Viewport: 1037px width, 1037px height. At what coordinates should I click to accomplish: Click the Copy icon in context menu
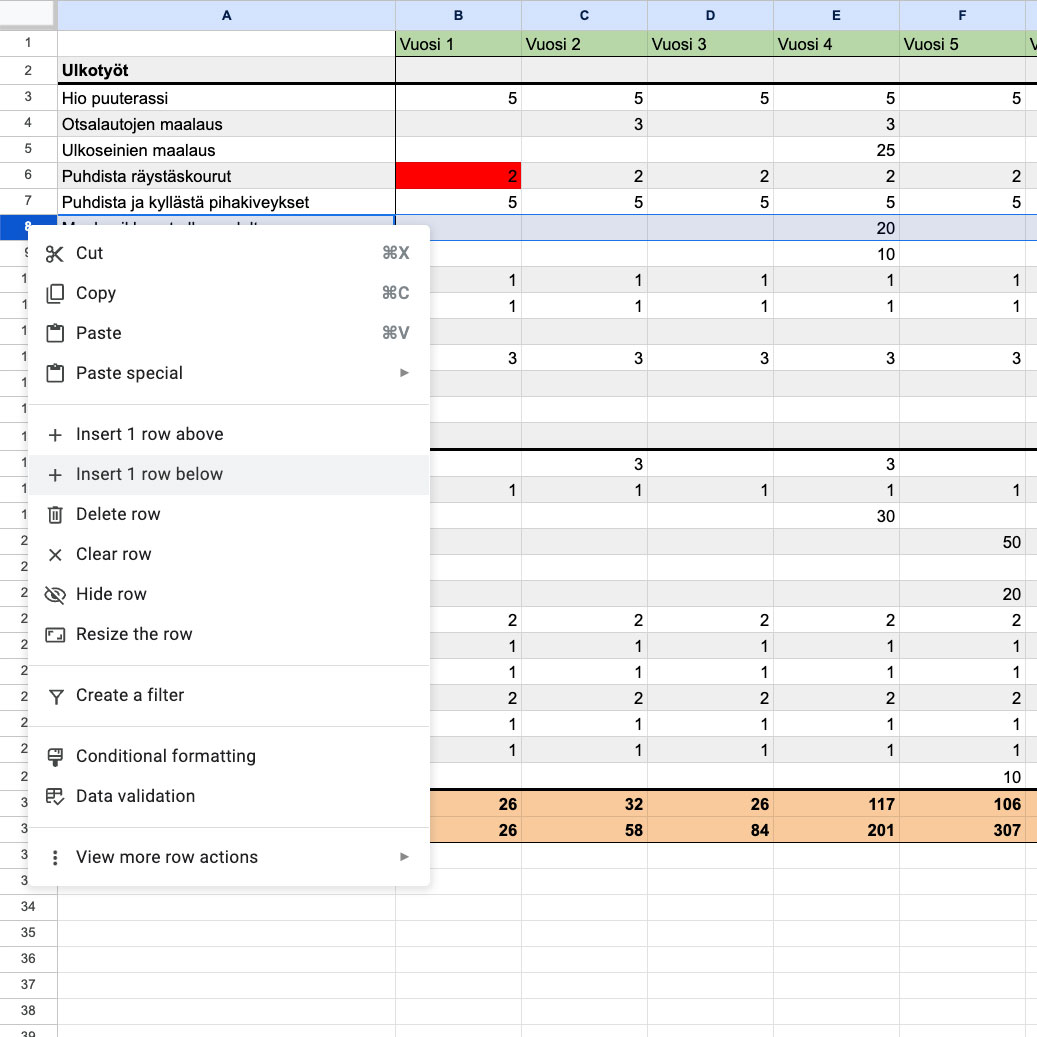[55, 294]
